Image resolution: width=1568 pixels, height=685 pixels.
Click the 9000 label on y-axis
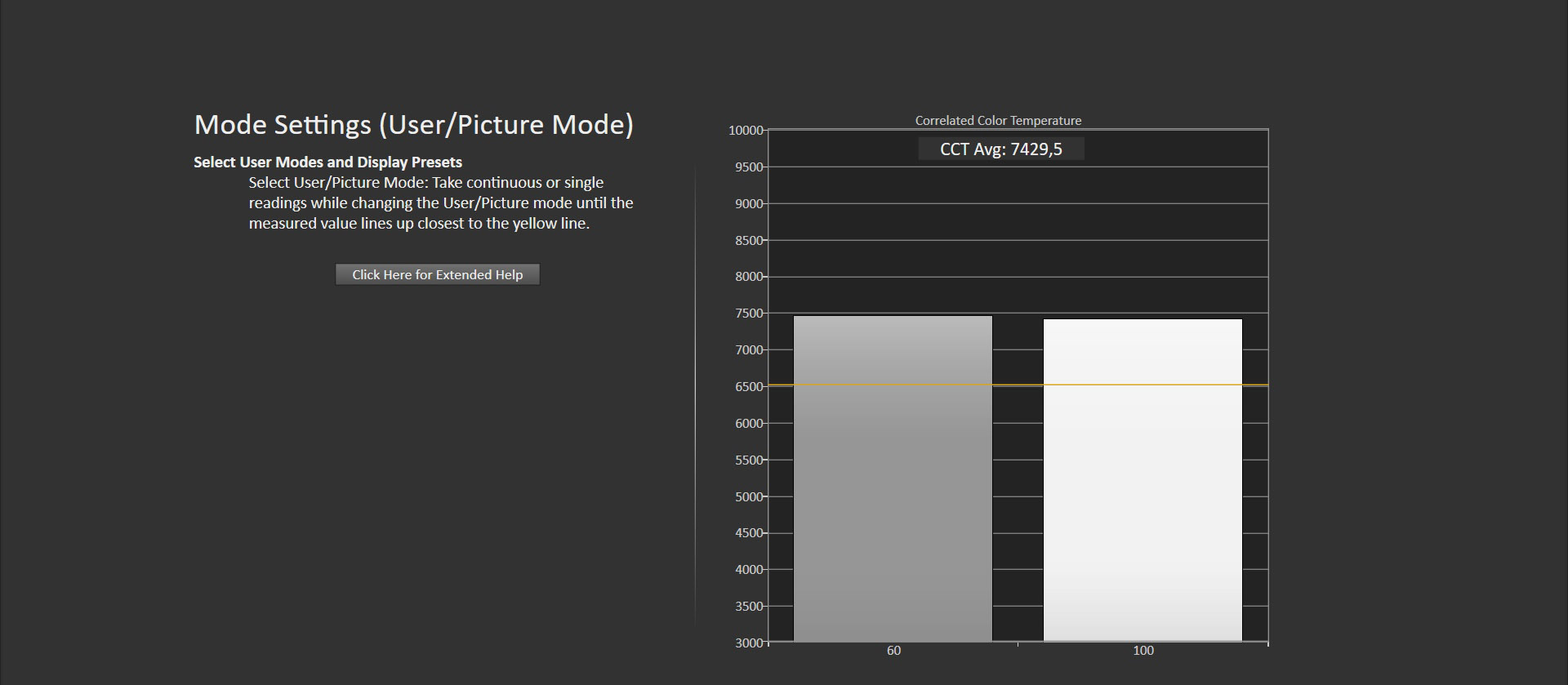point(748,204)
